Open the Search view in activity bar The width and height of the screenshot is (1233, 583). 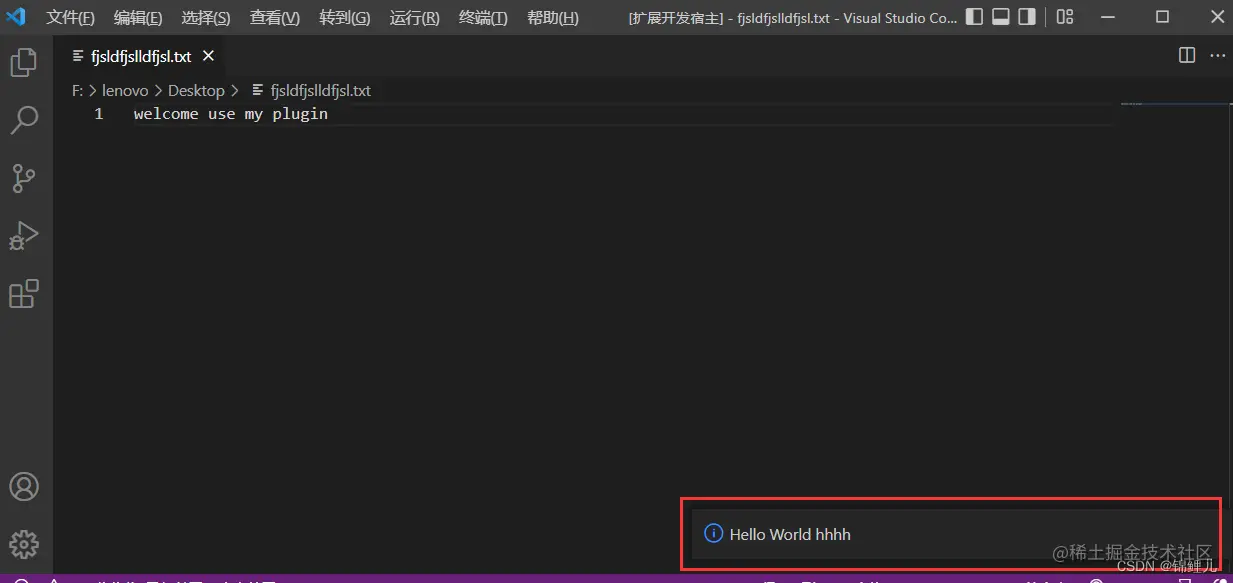(24, 121)
